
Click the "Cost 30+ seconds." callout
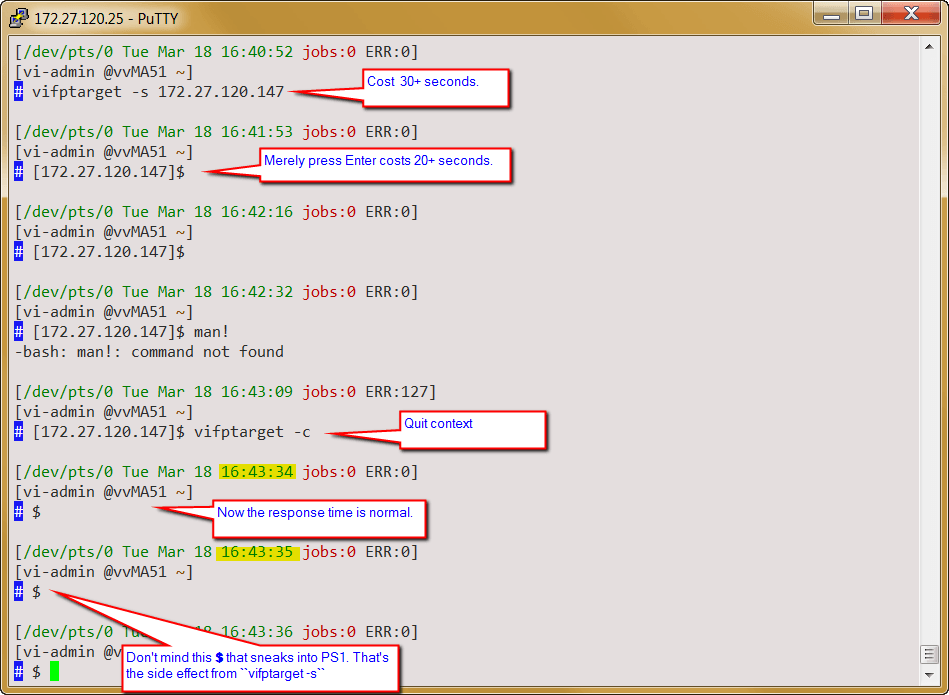click(435, 87)
